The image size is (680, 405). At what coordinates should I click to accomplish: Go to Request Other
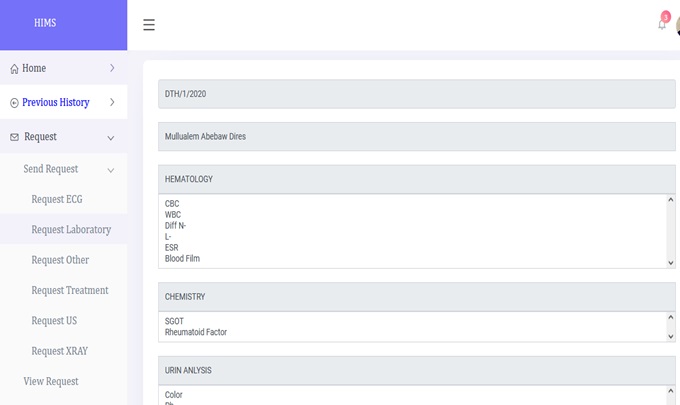click(x=60, y=260)
